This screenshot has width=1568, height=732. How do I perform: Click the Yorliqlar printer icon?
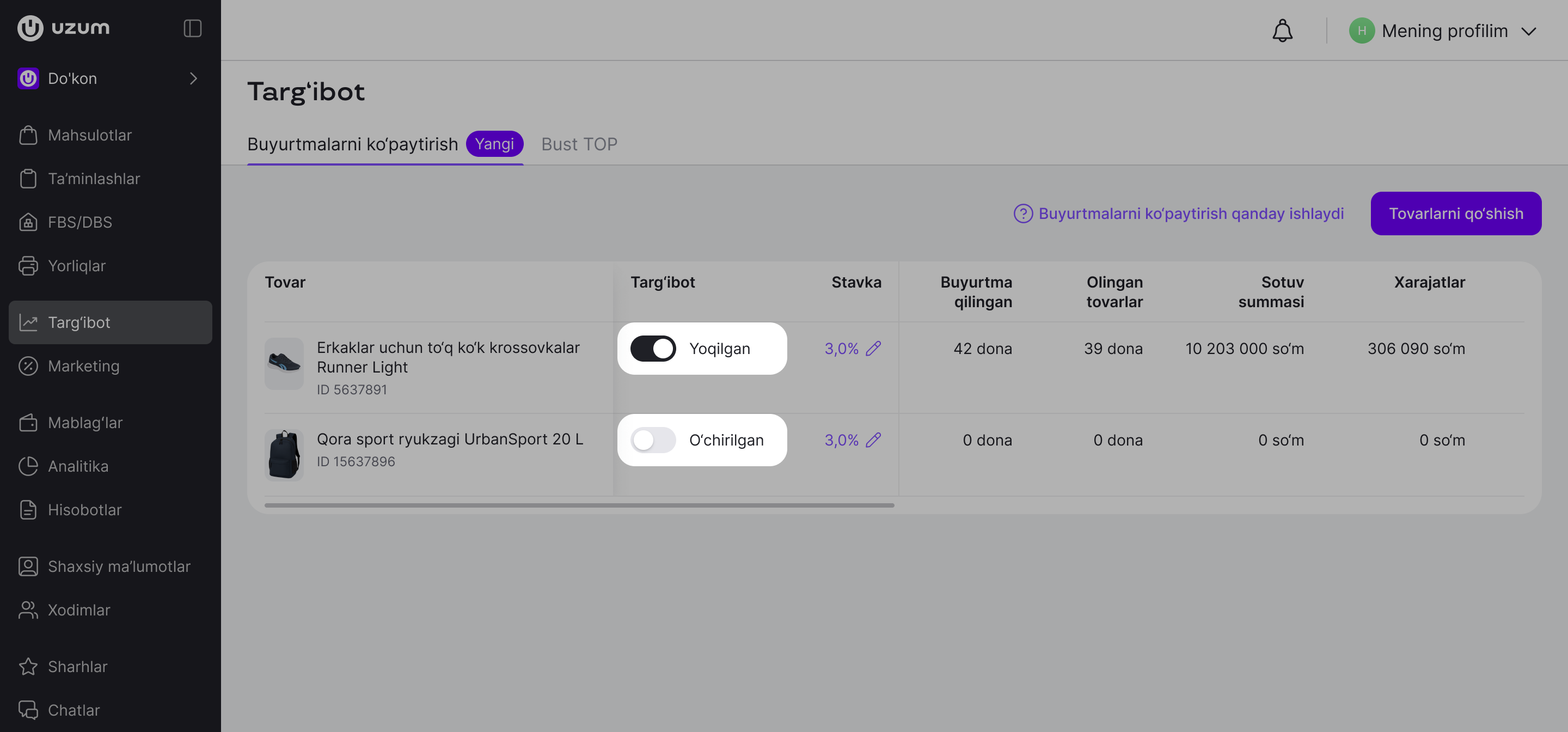pyautogui.click(x=28, y=266)
